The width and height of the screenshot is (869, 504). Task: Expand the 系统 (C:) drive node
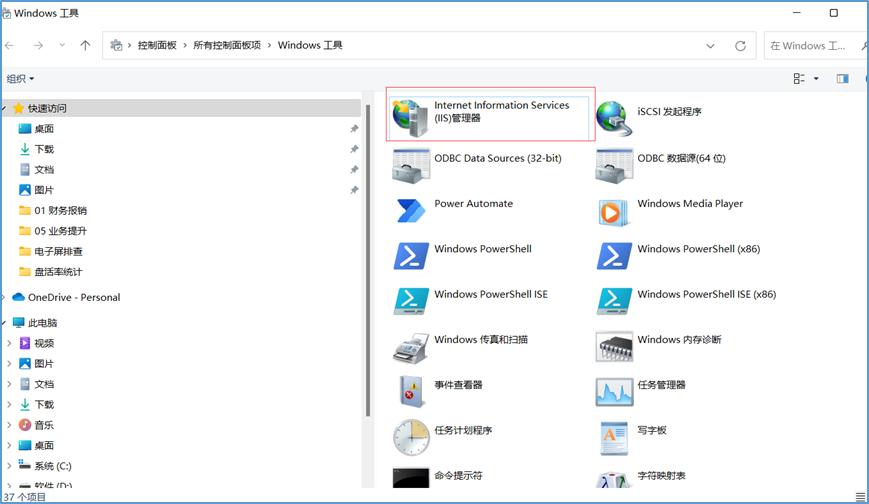click(9, 466)
